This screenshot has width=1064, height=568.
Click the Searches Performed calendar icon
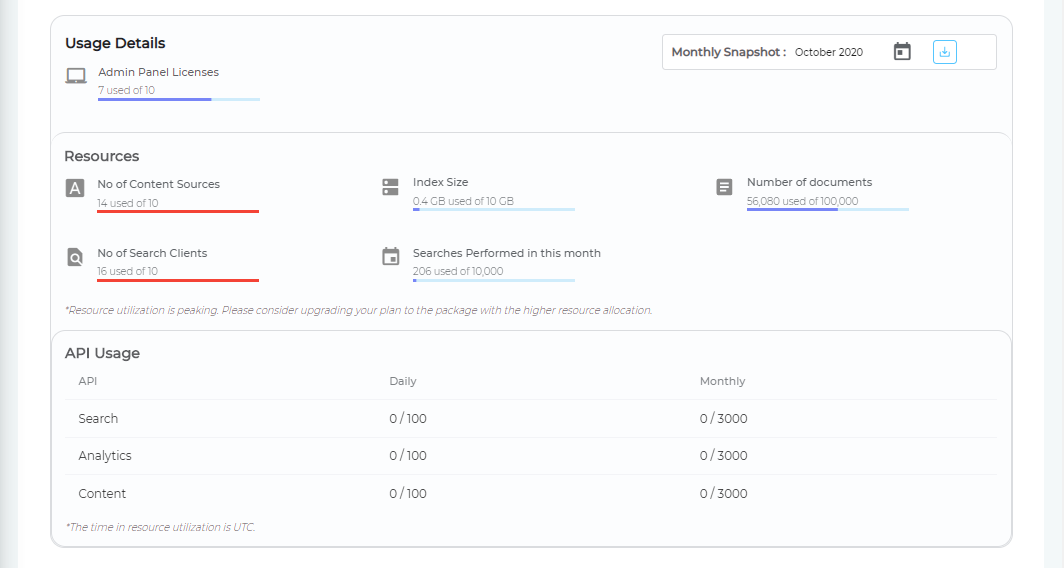click(391, 257)
